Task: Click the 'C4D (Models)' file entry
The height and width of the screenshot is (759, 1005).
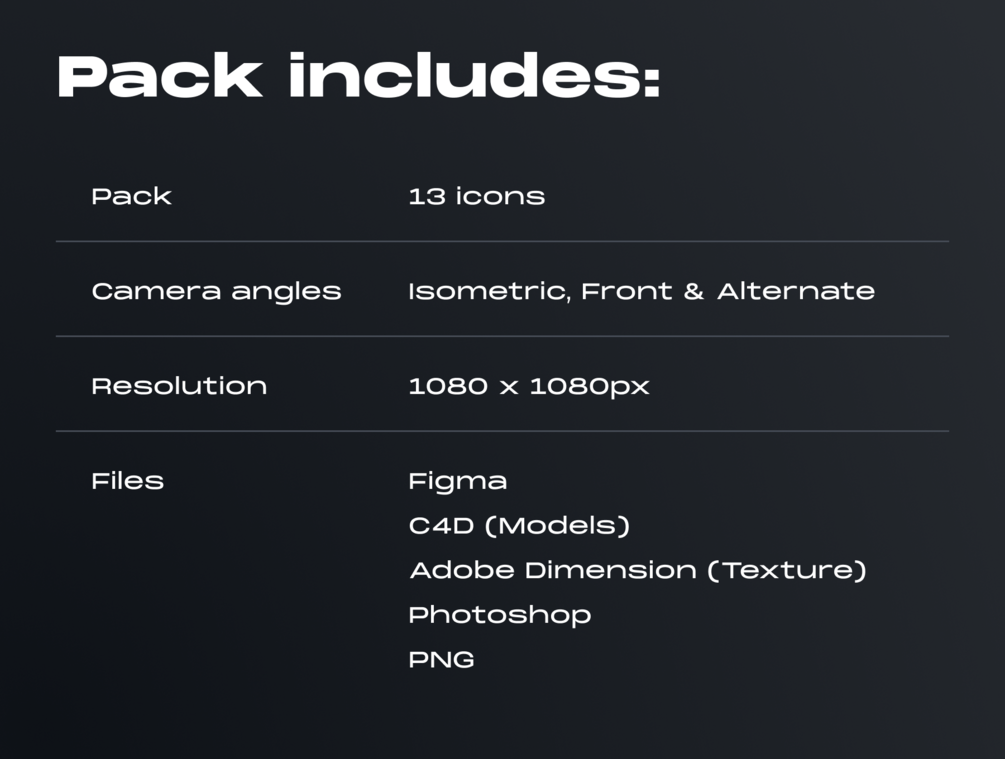Action: [x=519, y=526]
